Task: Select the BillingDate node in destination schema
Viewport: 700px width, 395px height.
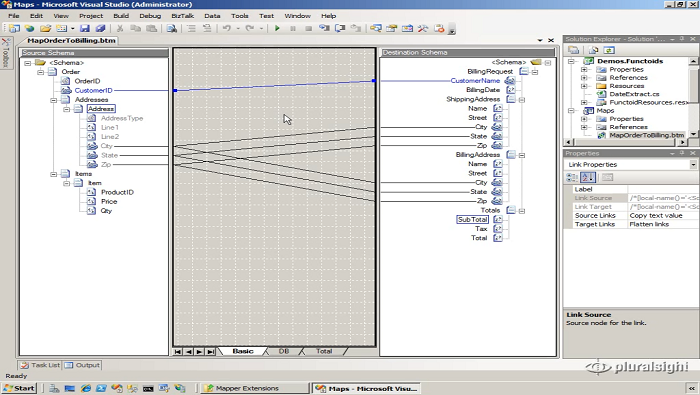Action: [483, 90]
